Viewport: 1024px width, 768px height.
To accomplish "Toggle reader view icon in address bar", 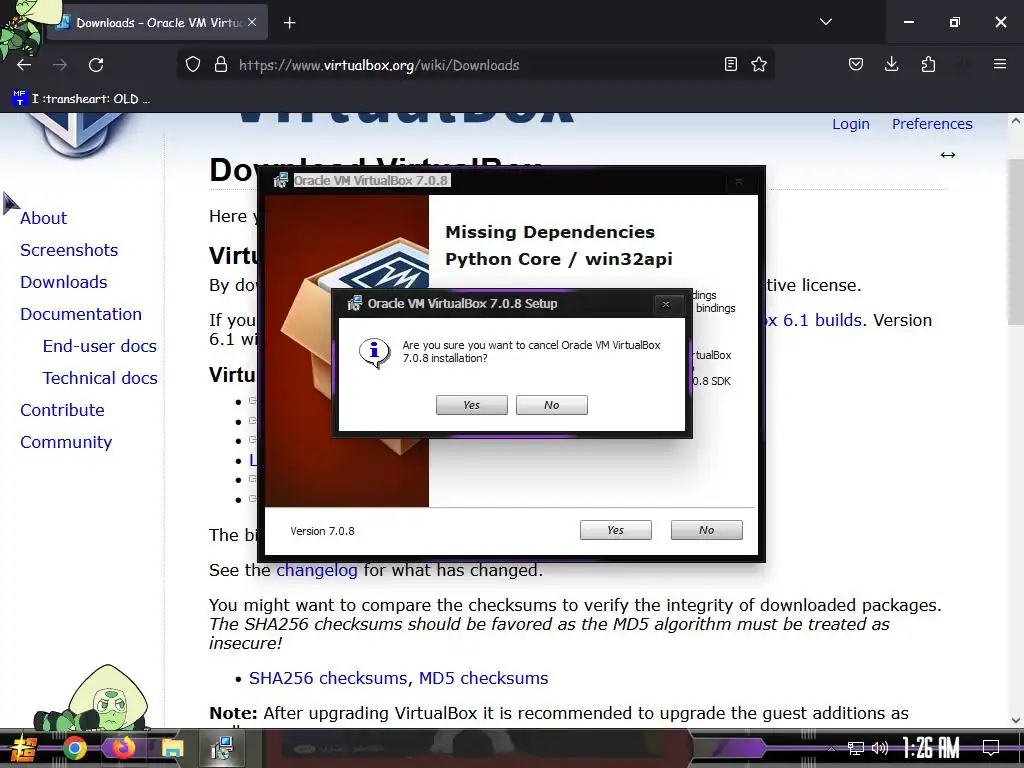I will click(731, 65).
